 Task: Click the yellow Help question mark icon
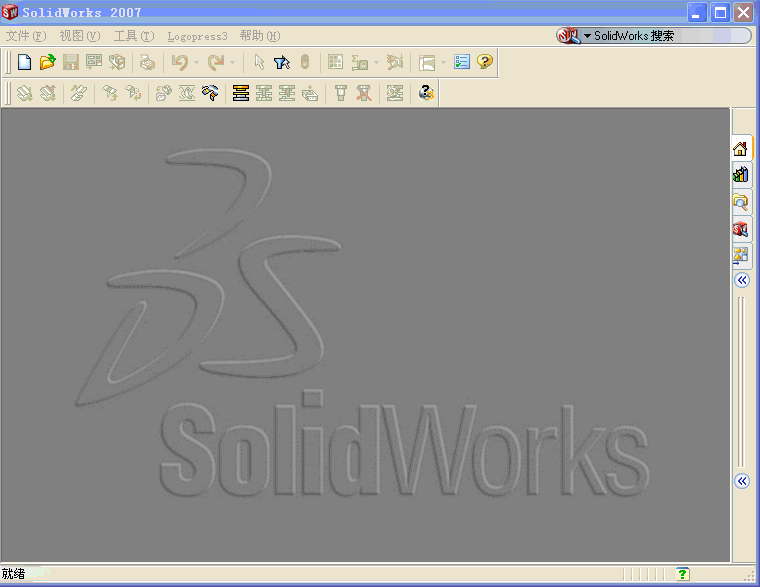tap(485, 62)
